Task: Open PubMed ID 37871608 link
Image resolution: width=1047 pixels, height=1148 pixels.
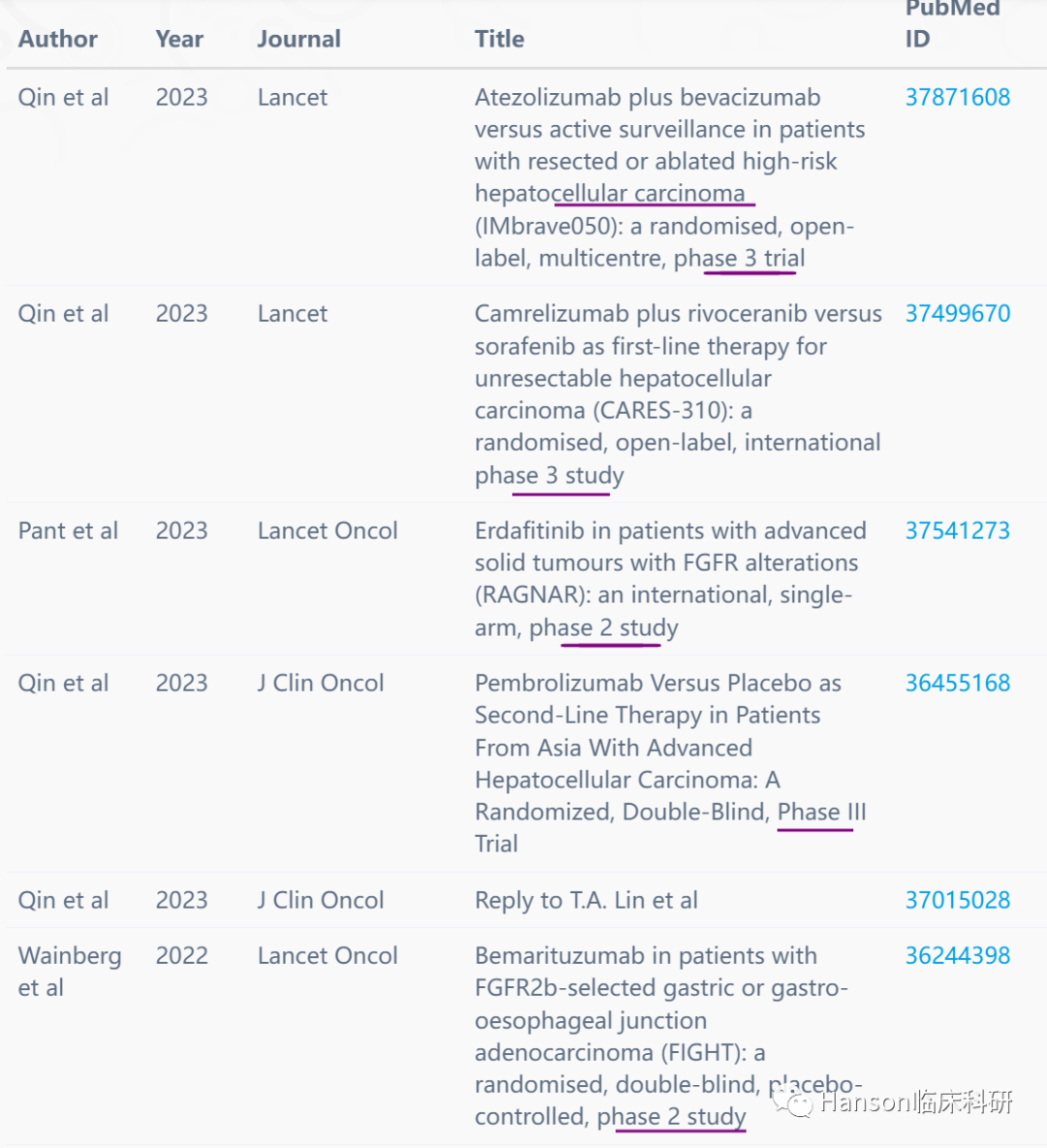Action: (x=957, y=97)
